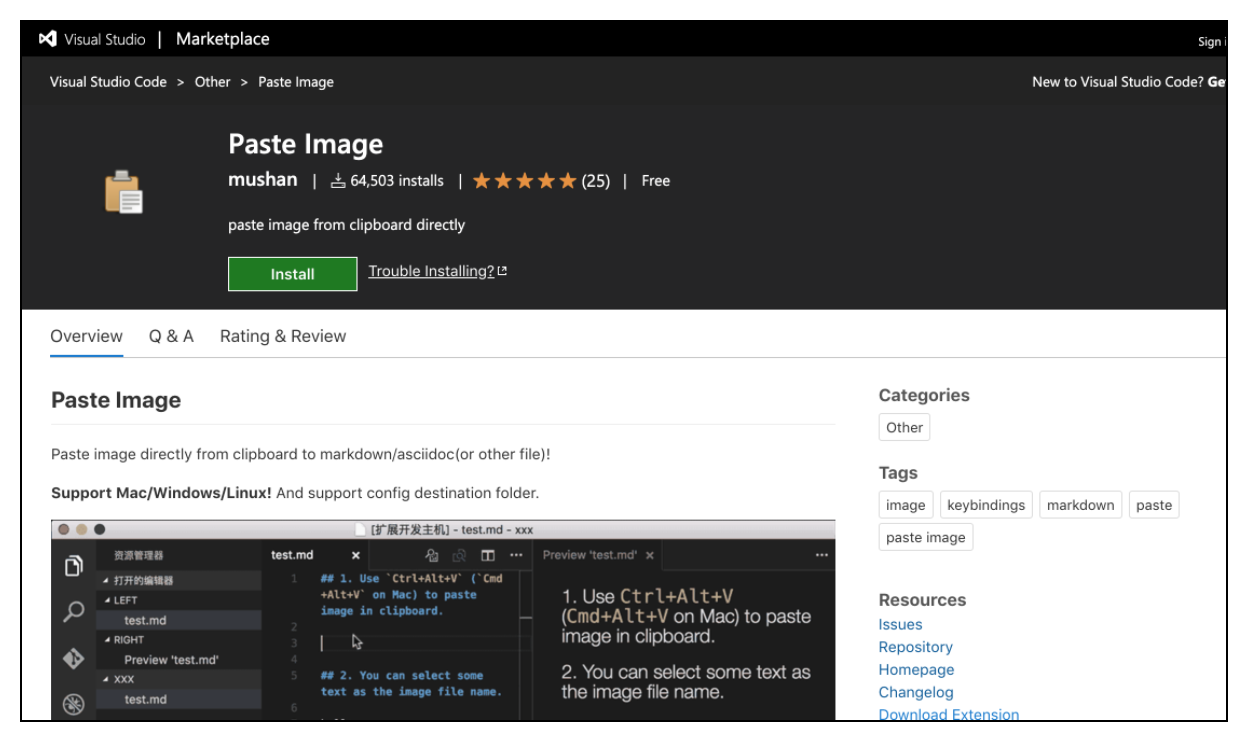The image size is (1252, 744).
Task: Click the external-link icon after Trouble Installing
Action: click(502, 271)
